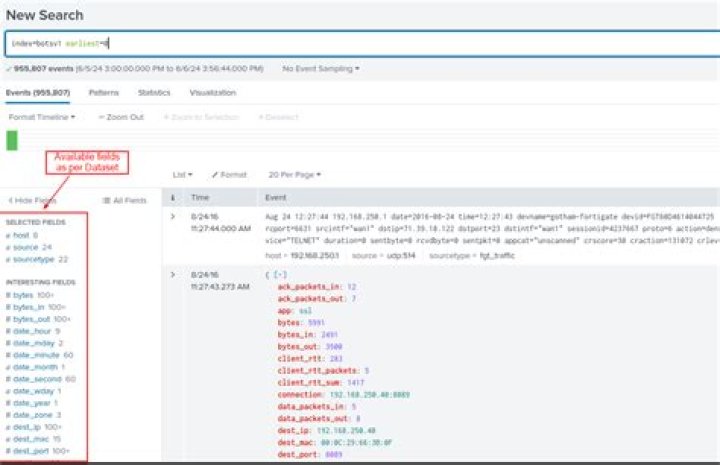The height and width of the screenshot is (465, 720).
Task: Select the source field in Selected Fields
Action: click(28, 247)
